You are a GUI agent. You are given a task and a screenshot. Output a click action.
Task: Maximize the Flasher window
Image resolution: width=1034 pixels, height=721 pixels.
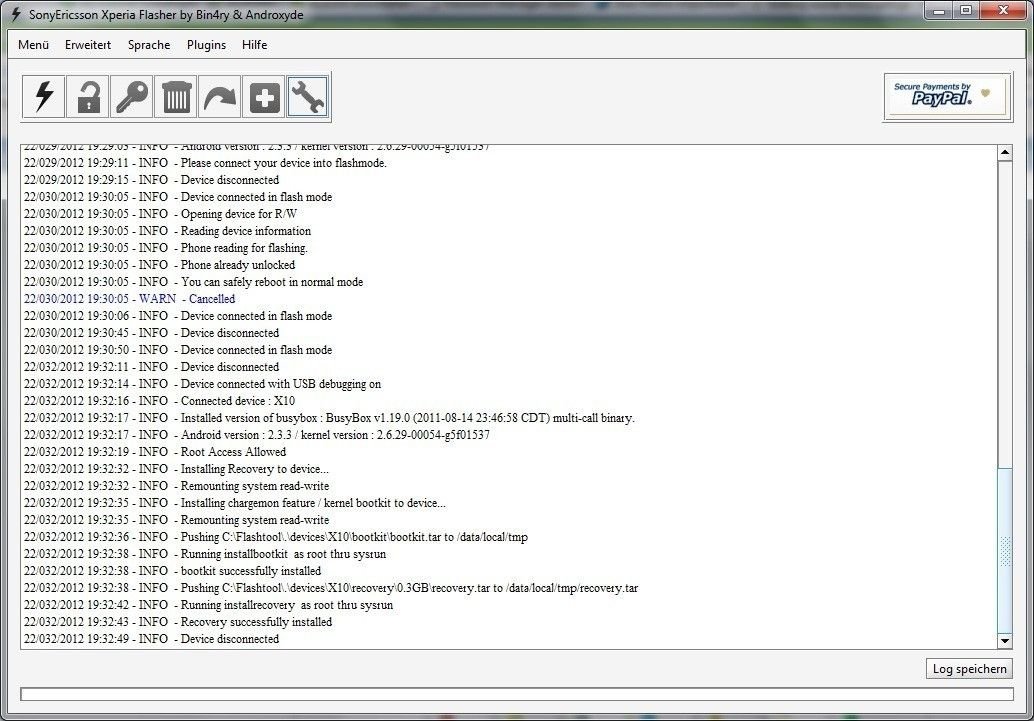966,11
